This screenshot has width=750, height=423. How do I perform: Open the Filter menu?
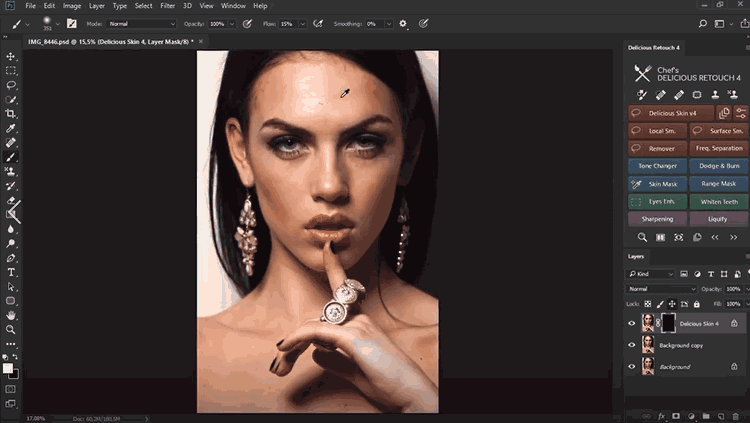pyautogui.click(x=168, y=6)
